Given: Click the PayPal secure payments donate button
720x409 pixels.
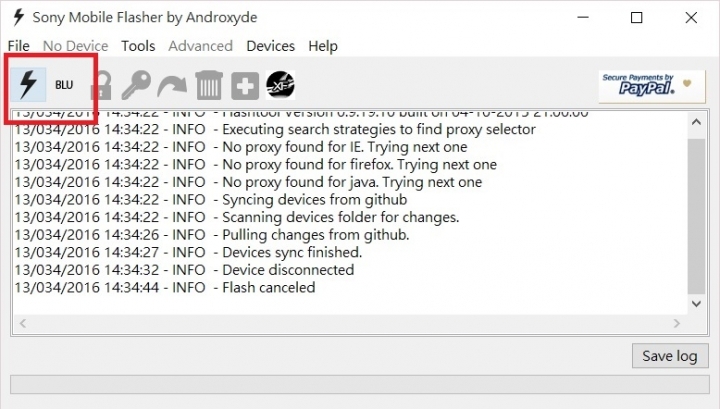Looking at the screenshot, I should tap(652, 85).
